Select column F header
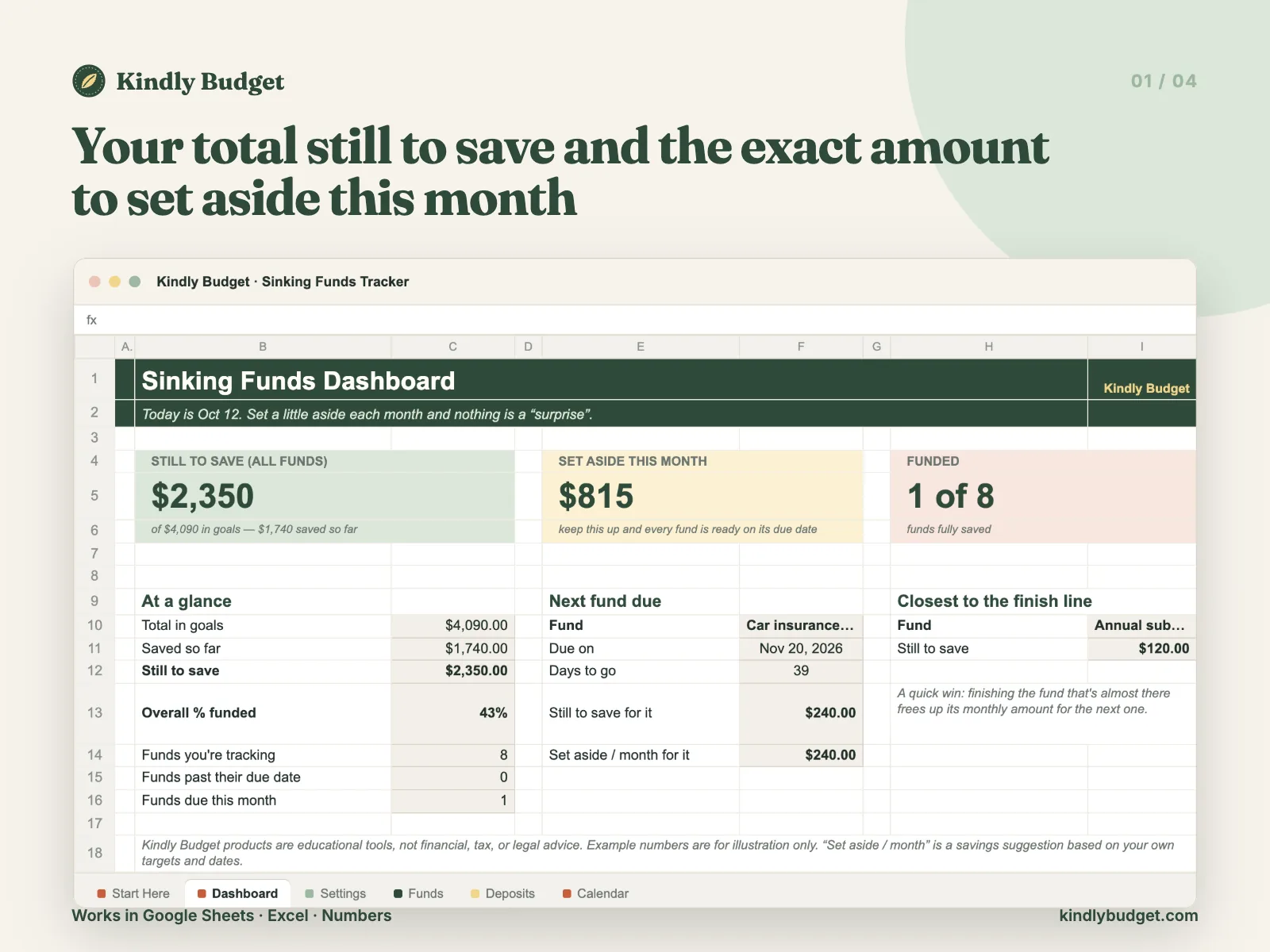The image size is (1270, 952). [x=801, y=347]
